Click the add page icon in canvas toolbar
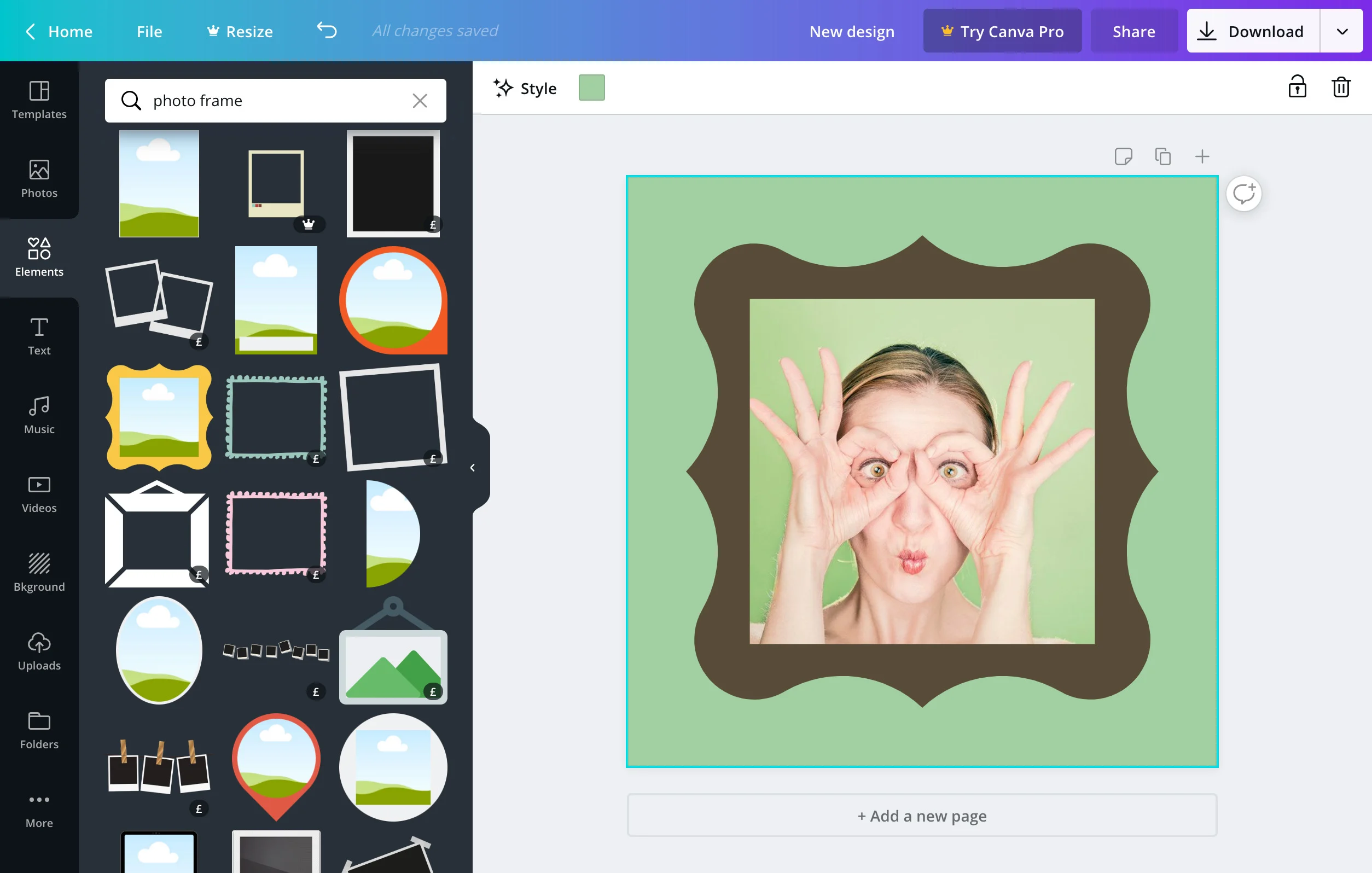This screenshot has height=873, width=1372. 1200,156
